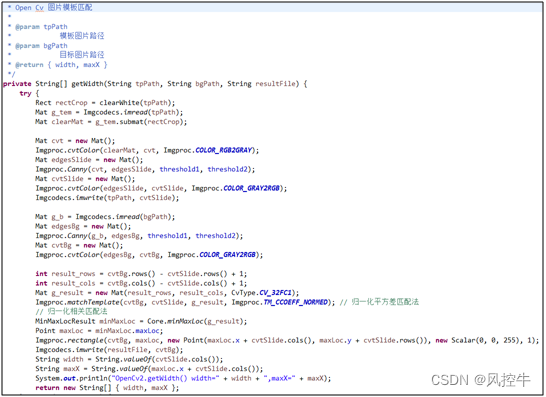Select the '@param bgPath' doc comment line
Image resolution: width=546 pixels, height=397 pixels.
tap(38, 46)
